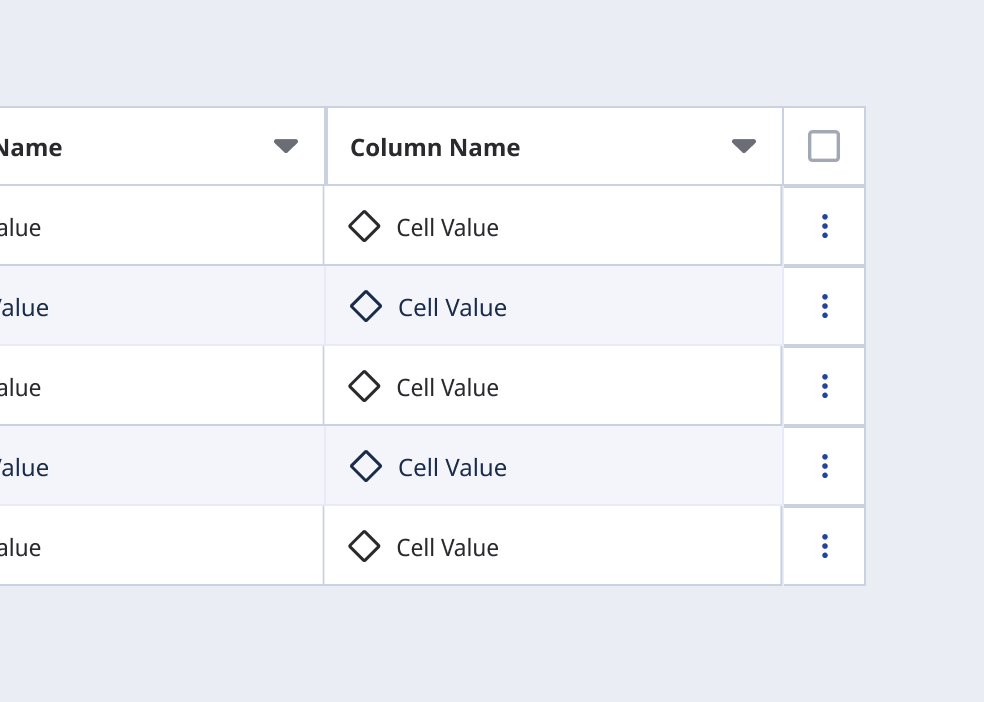Tick the select-all checkbox in the header
Screen dimensions: 984x702
[x=823, y=147]
